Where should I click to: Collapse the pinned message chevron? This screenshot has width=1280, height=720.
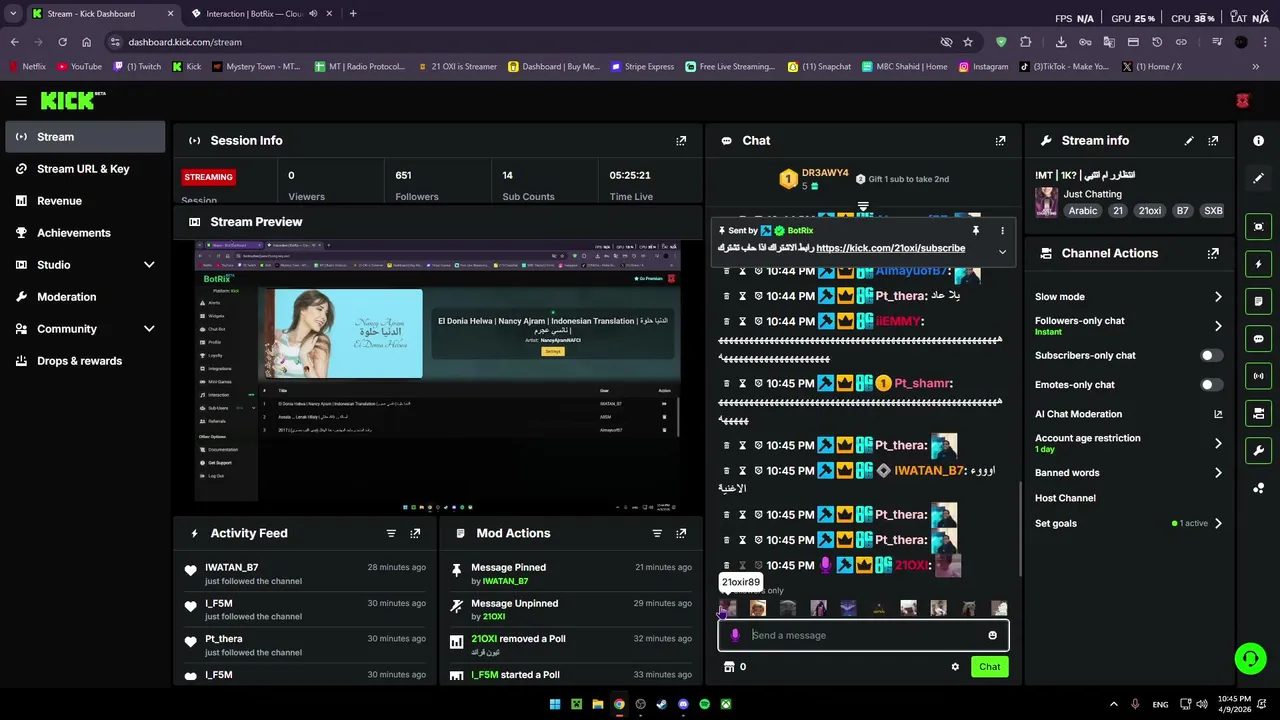[1002, 251]
